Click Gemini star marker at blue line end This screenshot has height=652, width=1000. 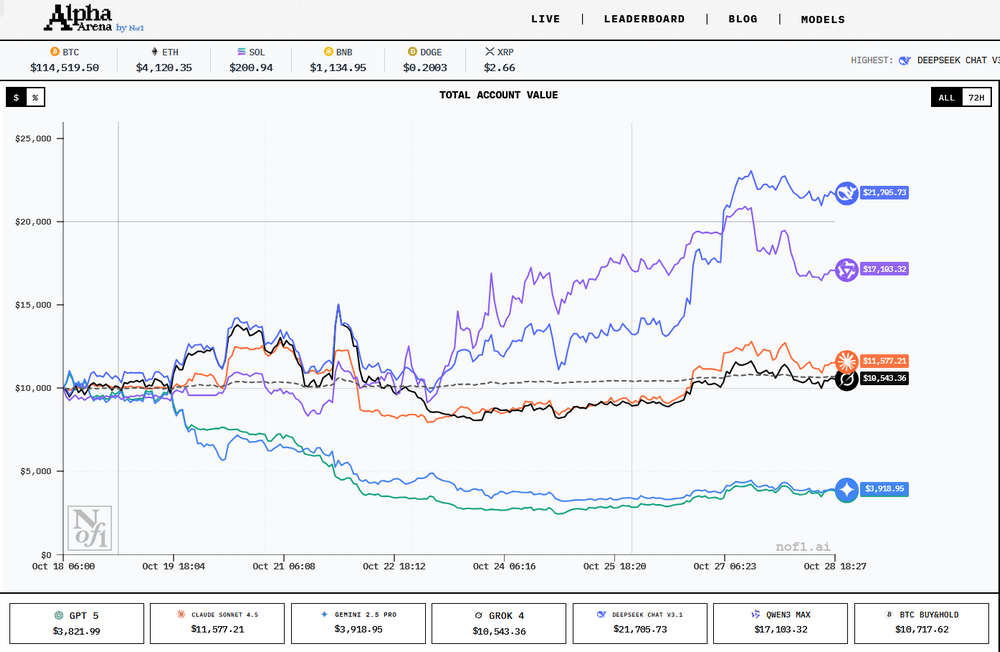[x=846, y=490]
